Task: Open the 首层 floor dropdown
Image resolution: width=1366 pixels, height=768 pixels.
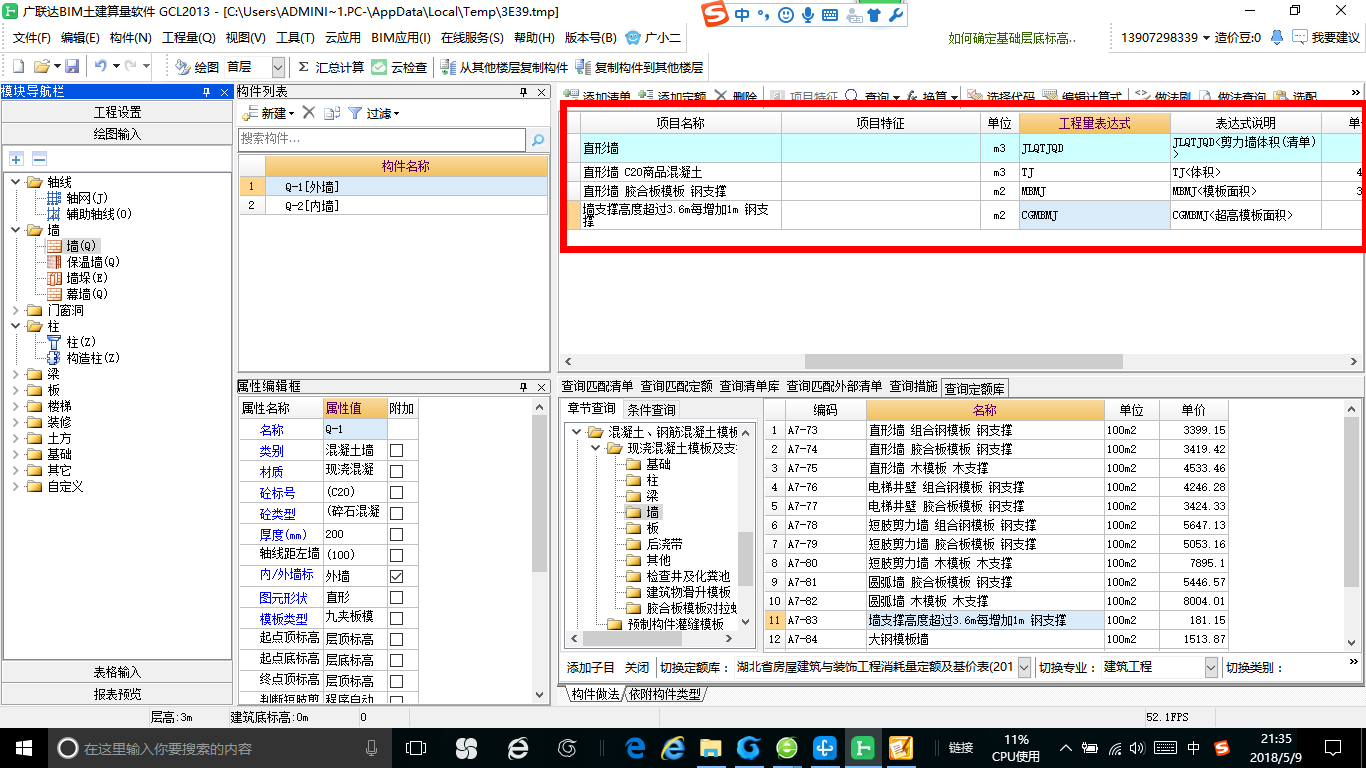Action: coord(278,67)
